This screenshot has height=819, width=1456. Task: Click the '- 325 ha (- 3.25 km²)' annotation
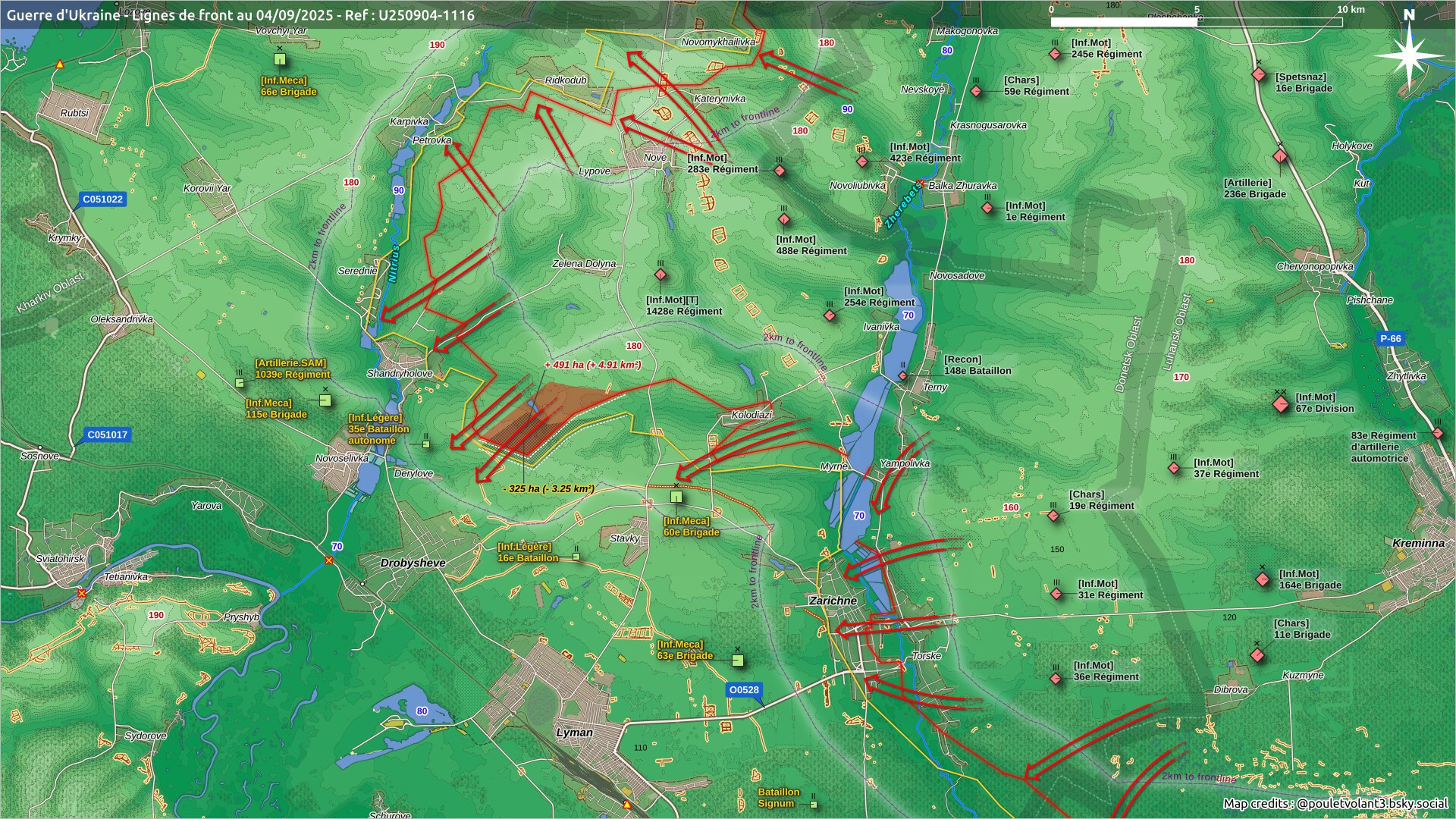[x=548, y=488]
